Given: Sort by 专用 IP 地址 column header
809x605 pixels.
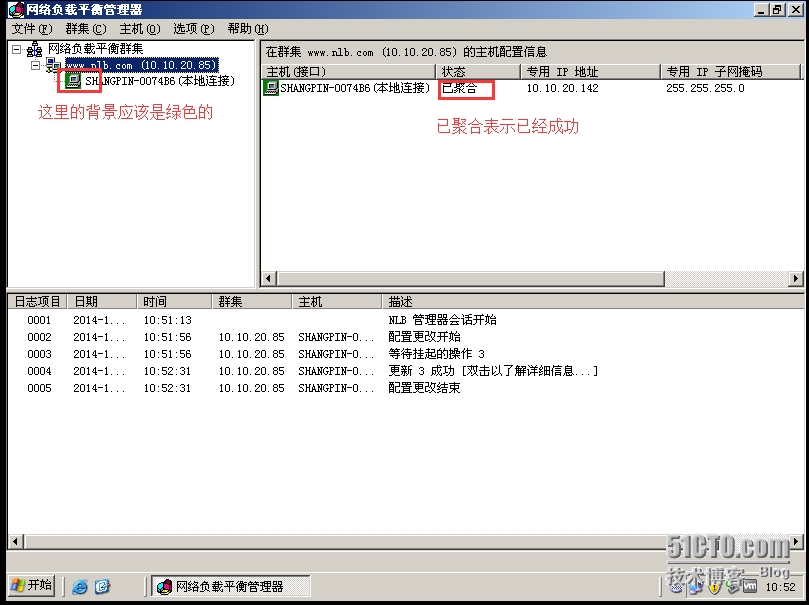Looking at the screenshot, I should 591,72.
